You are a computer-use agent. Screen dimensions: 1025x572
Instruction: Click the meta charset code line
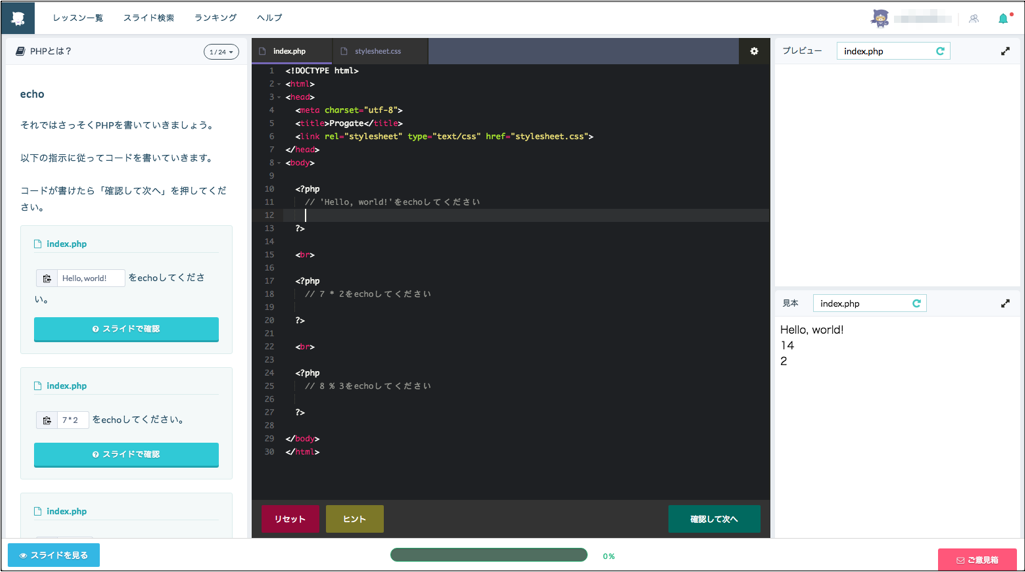coord(348,110)
